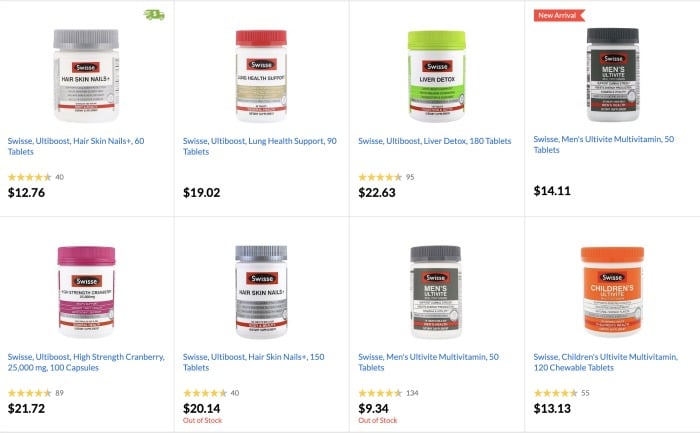Click star rating with 89 reviews
This screenshot has width=700, height=433.
point(29,393)
